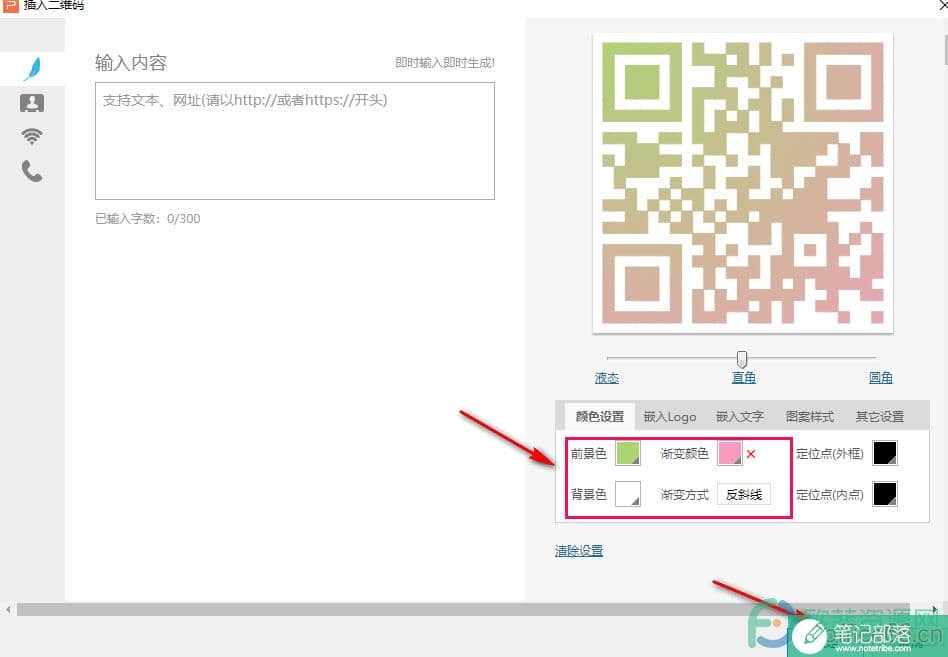Switch to the 颜色设置 tab
948x657 pixels.
coord(600,416)
